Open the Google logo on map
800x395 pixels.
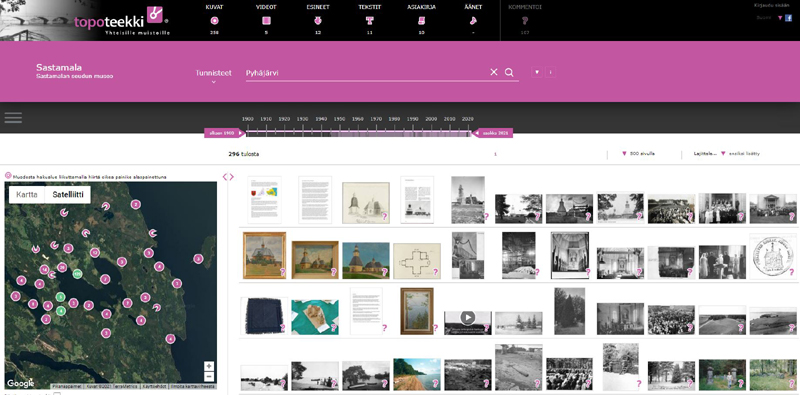click(x=20, y=383)
